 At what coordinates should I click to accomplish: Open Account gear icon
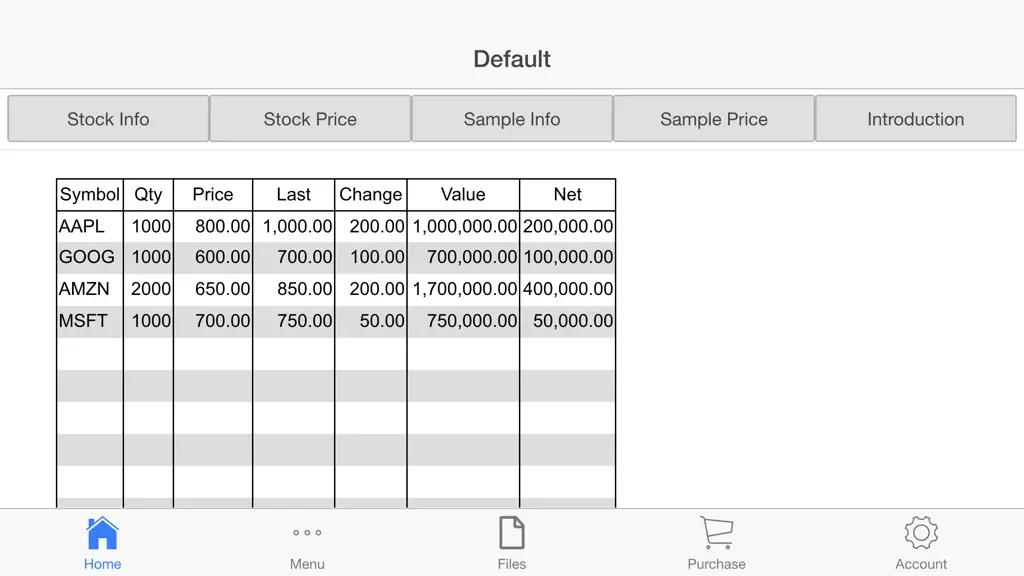(921, 533)
